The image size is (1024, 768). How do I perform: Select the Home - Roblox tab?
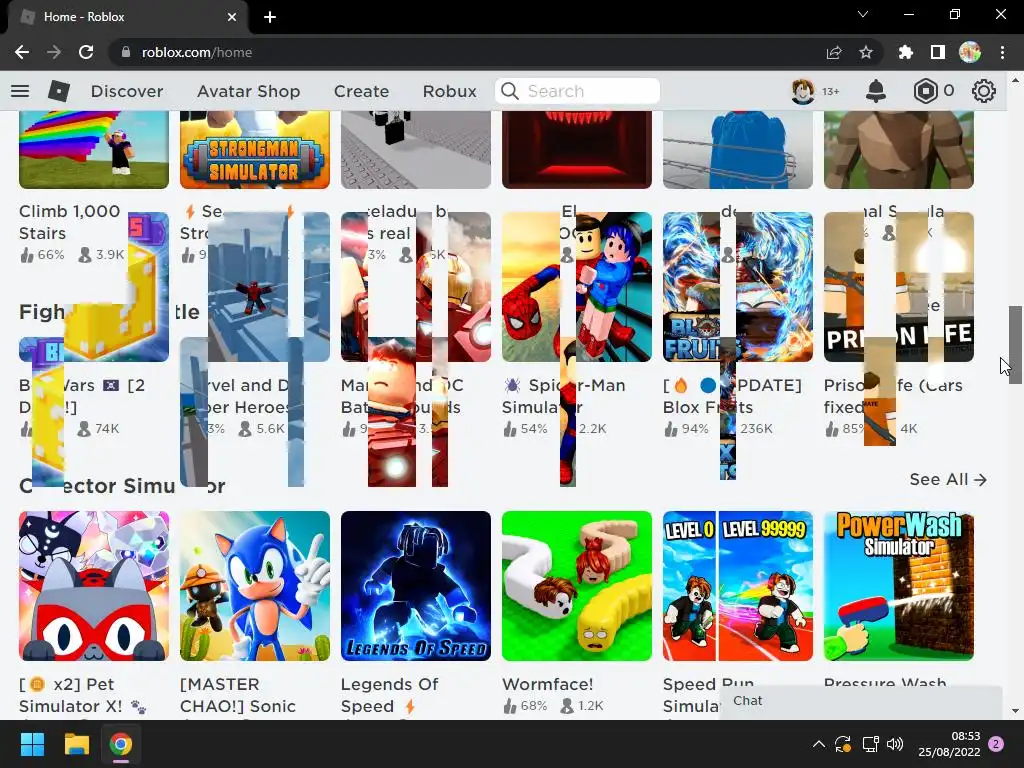[128, 17]
